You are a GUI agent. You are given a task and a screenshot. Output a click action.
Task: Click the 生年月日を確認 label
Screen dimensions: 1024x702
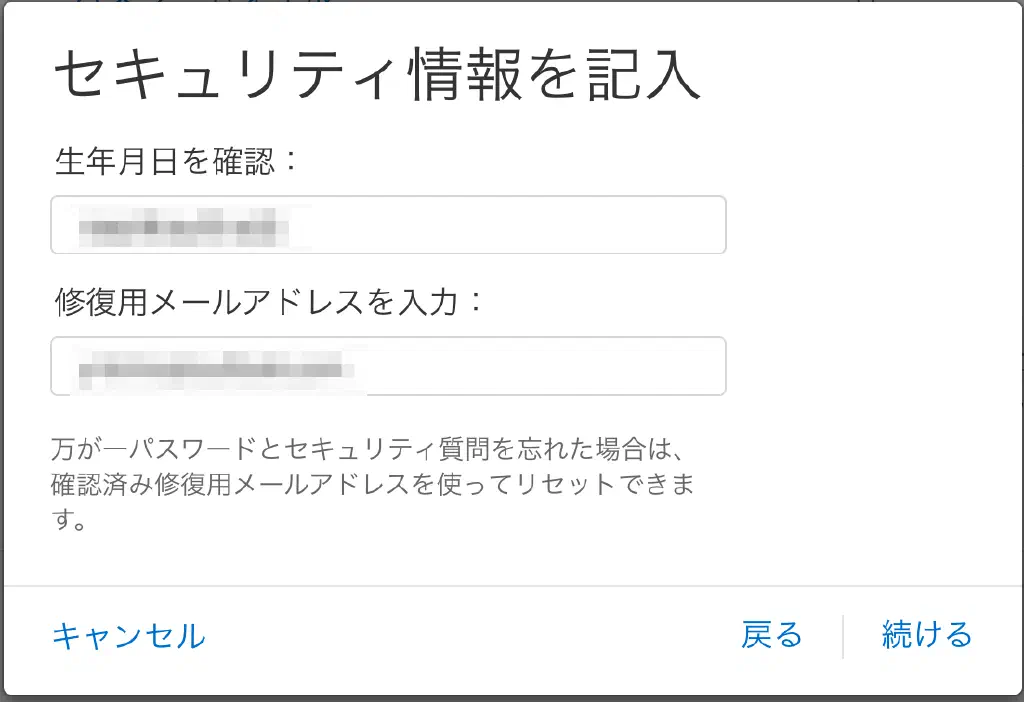[x=177, y=161]
